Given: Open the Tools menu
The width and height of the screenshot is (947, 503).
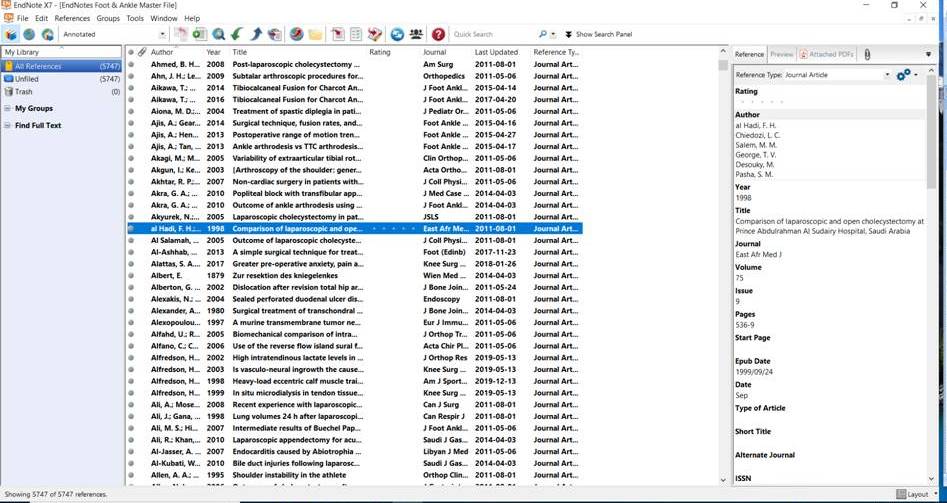Looking at the screenshot, I should point(135,19).
